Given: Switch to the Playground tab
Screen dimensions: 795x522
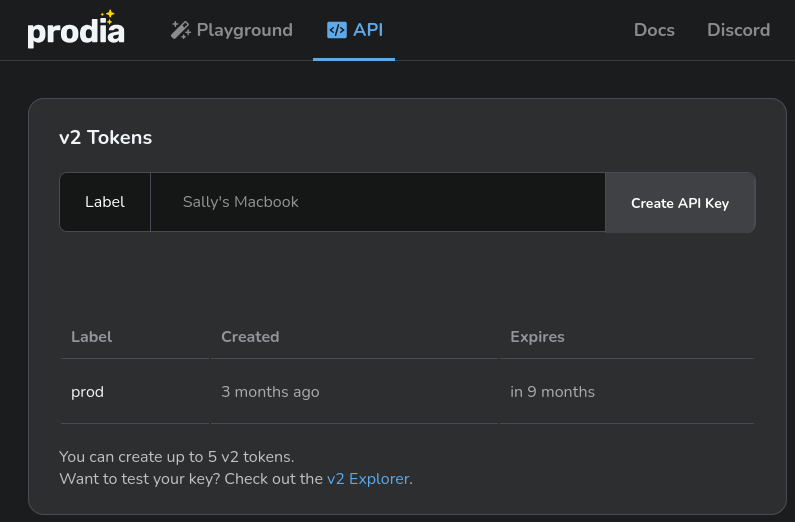Looking at the screenshot, I should click(232, 30).
